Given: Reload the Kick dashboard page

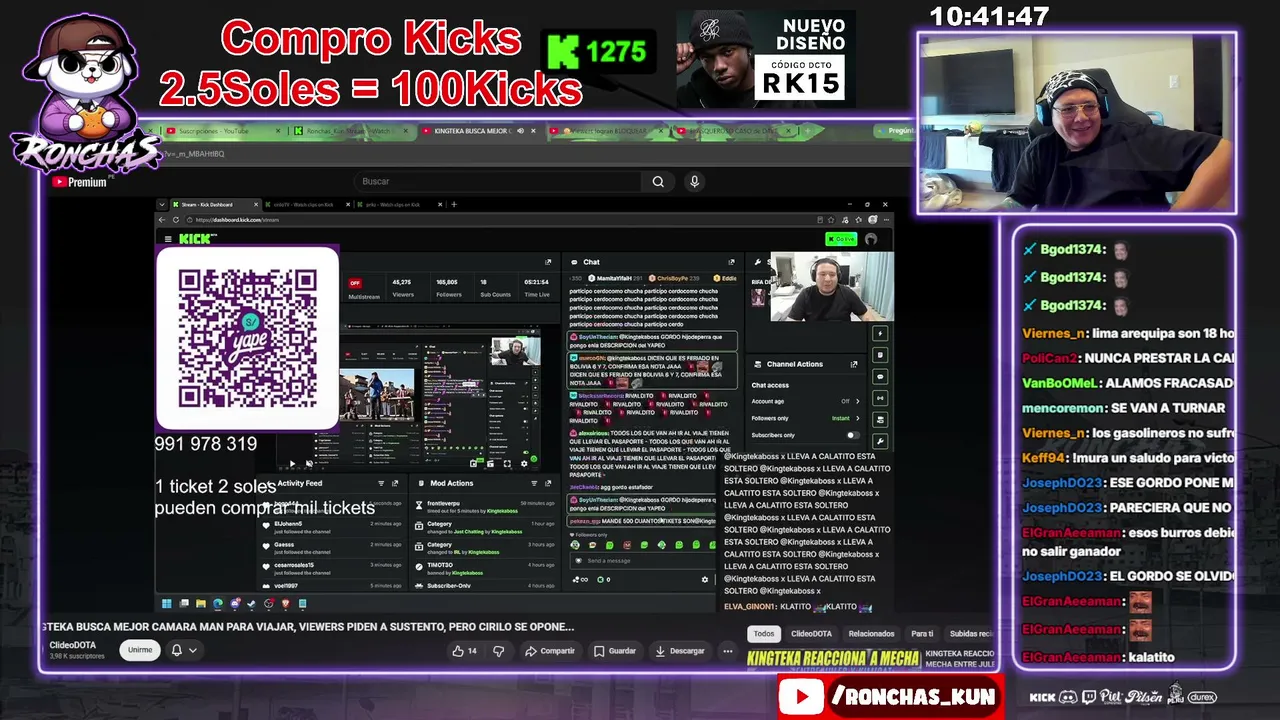Looking at the screenshot, I should 177,220.
